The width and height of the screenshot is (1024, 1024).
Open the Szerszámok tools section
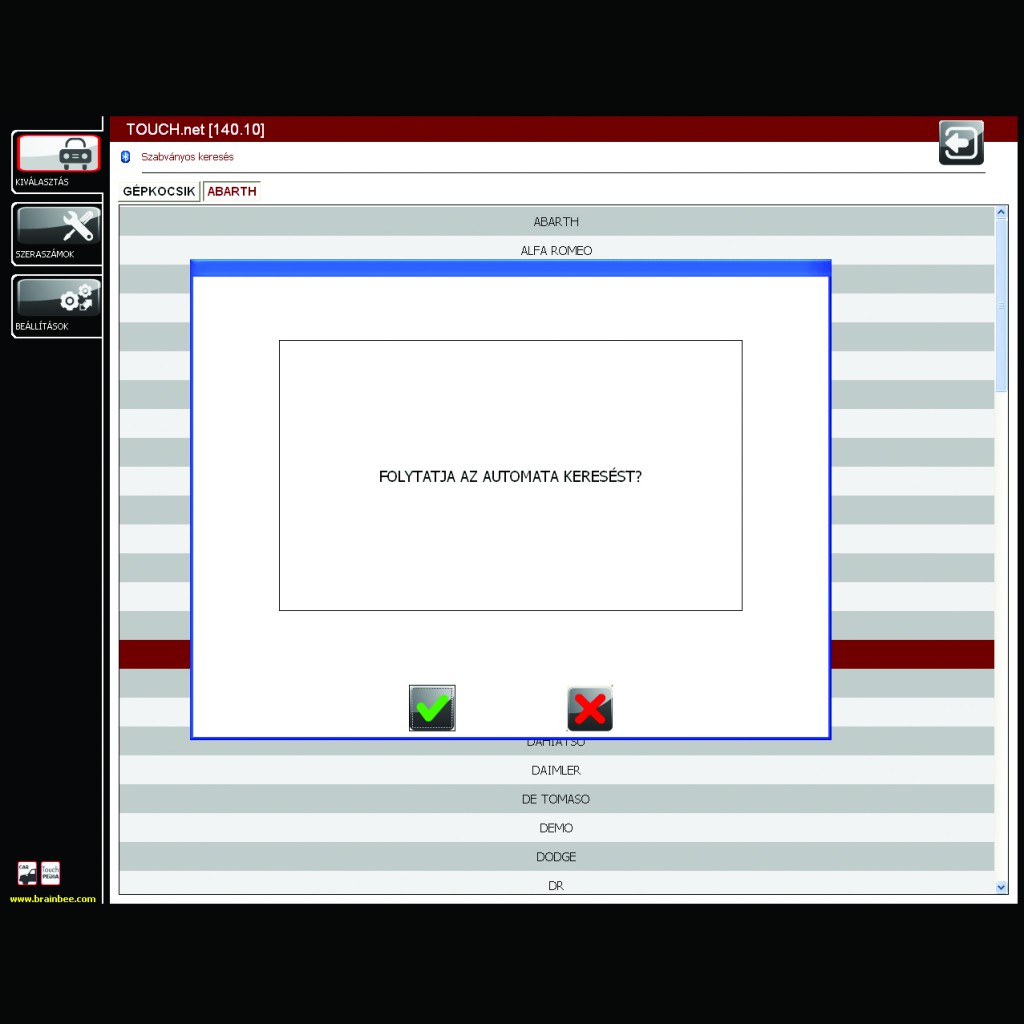tap(58, 233)
